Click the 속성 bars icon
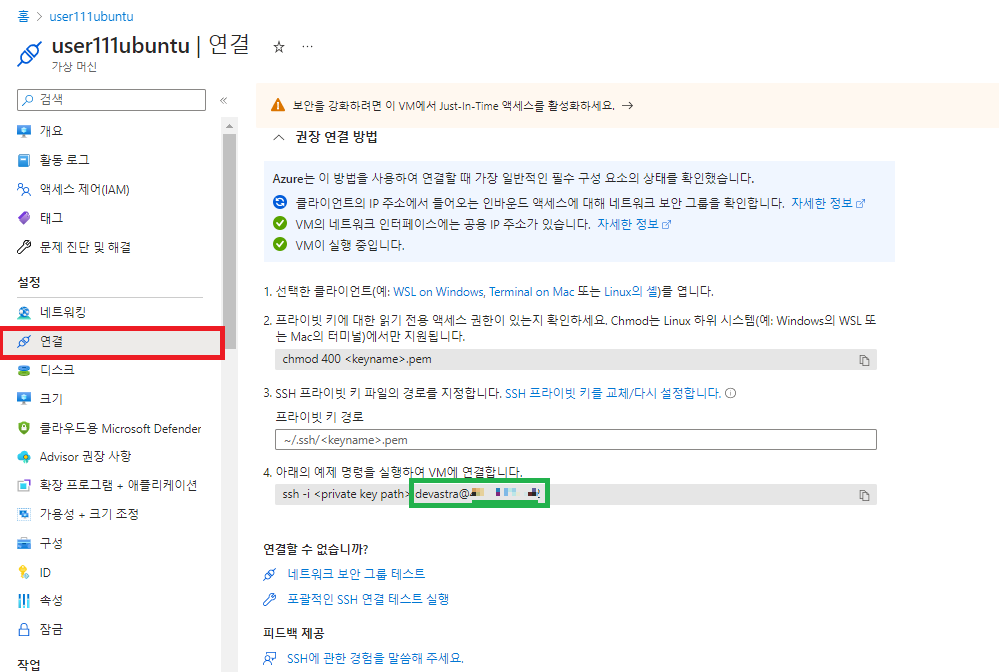999x672 pixels. (24, 600)
